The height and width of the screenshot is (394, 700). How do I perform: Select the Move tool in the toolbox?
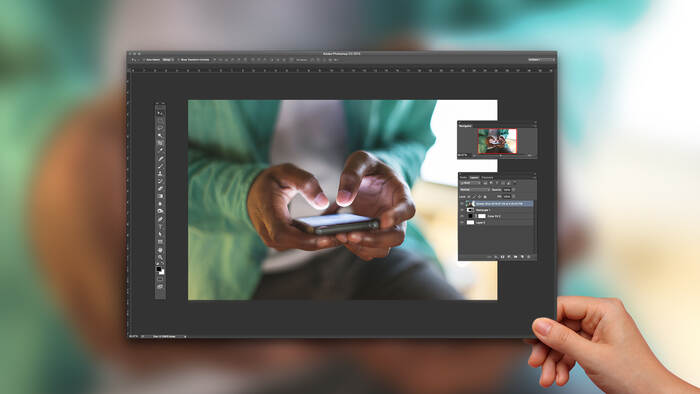[x=160, y=113]
